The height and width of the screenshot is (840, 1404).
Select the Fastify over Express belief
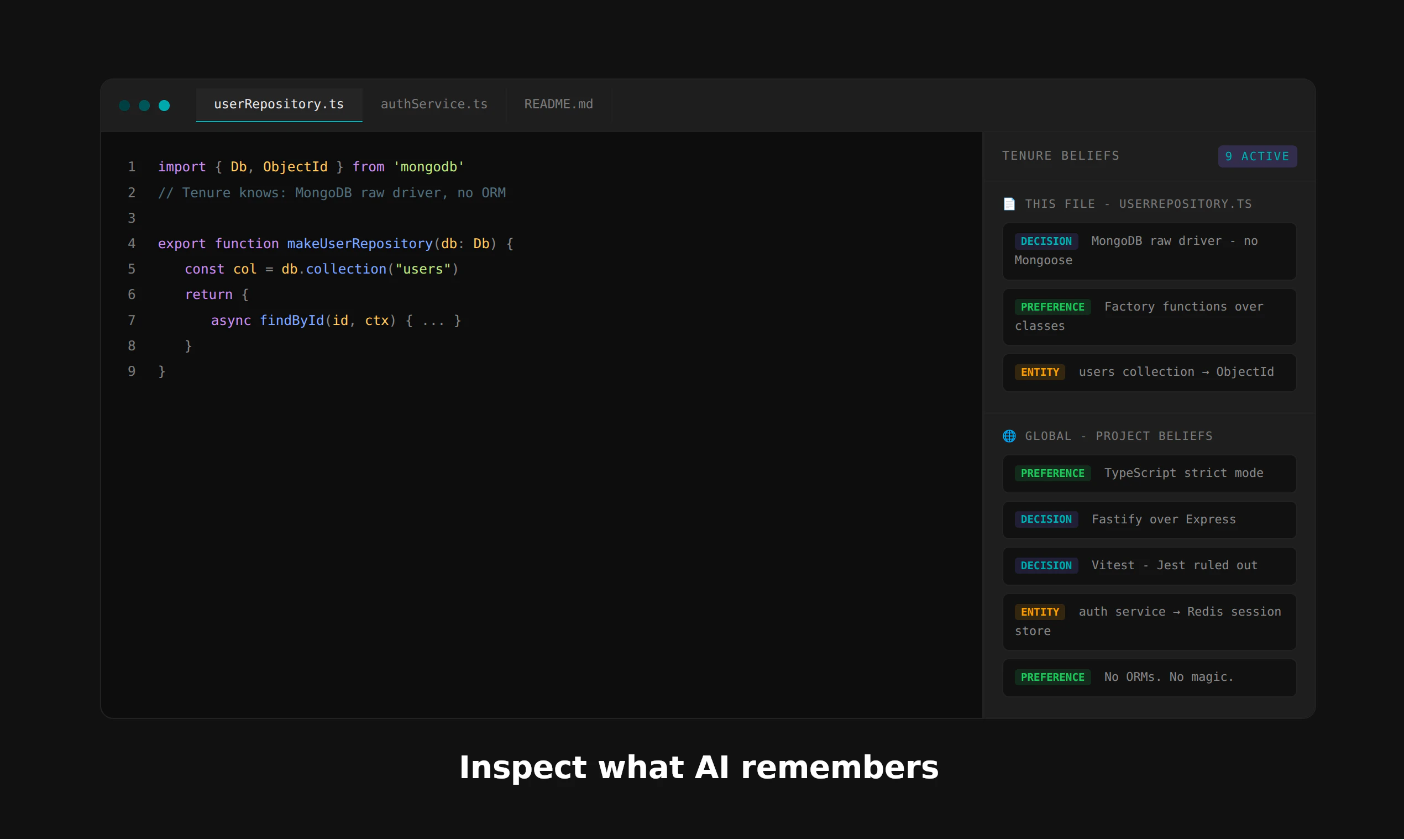(x=1149, y=520)
